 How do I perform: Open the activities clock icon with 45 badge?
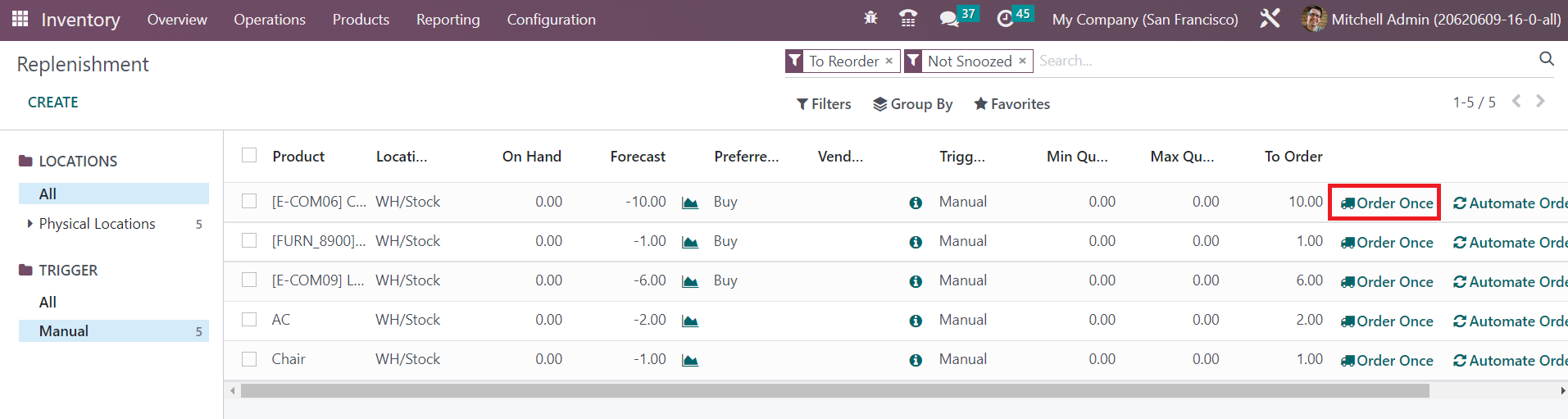point(1005,19)
